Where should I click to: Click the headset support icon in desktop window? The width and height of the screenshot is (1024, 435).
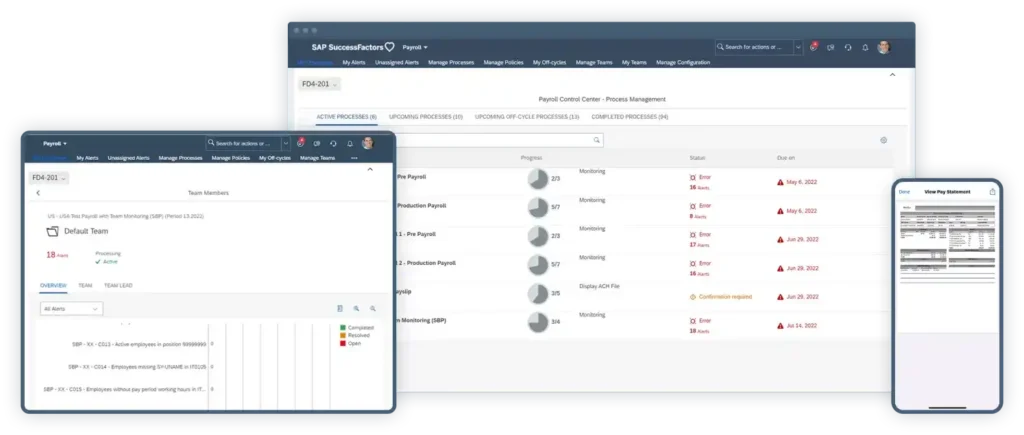tap(848, 48)
